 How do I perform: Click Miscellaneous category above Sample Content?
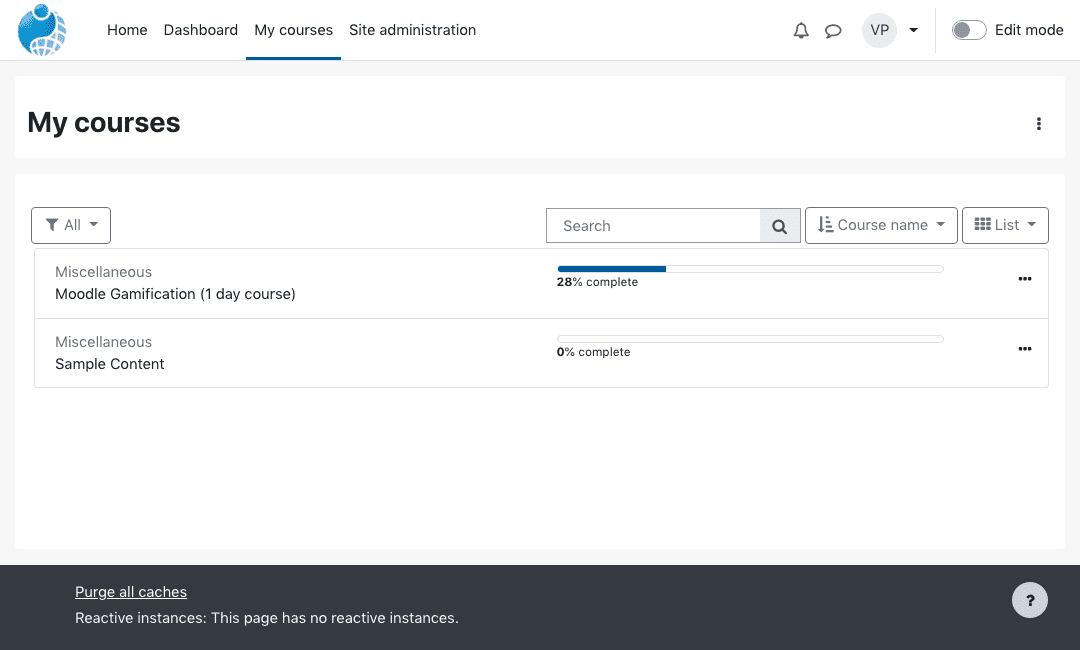click(103, 342)
